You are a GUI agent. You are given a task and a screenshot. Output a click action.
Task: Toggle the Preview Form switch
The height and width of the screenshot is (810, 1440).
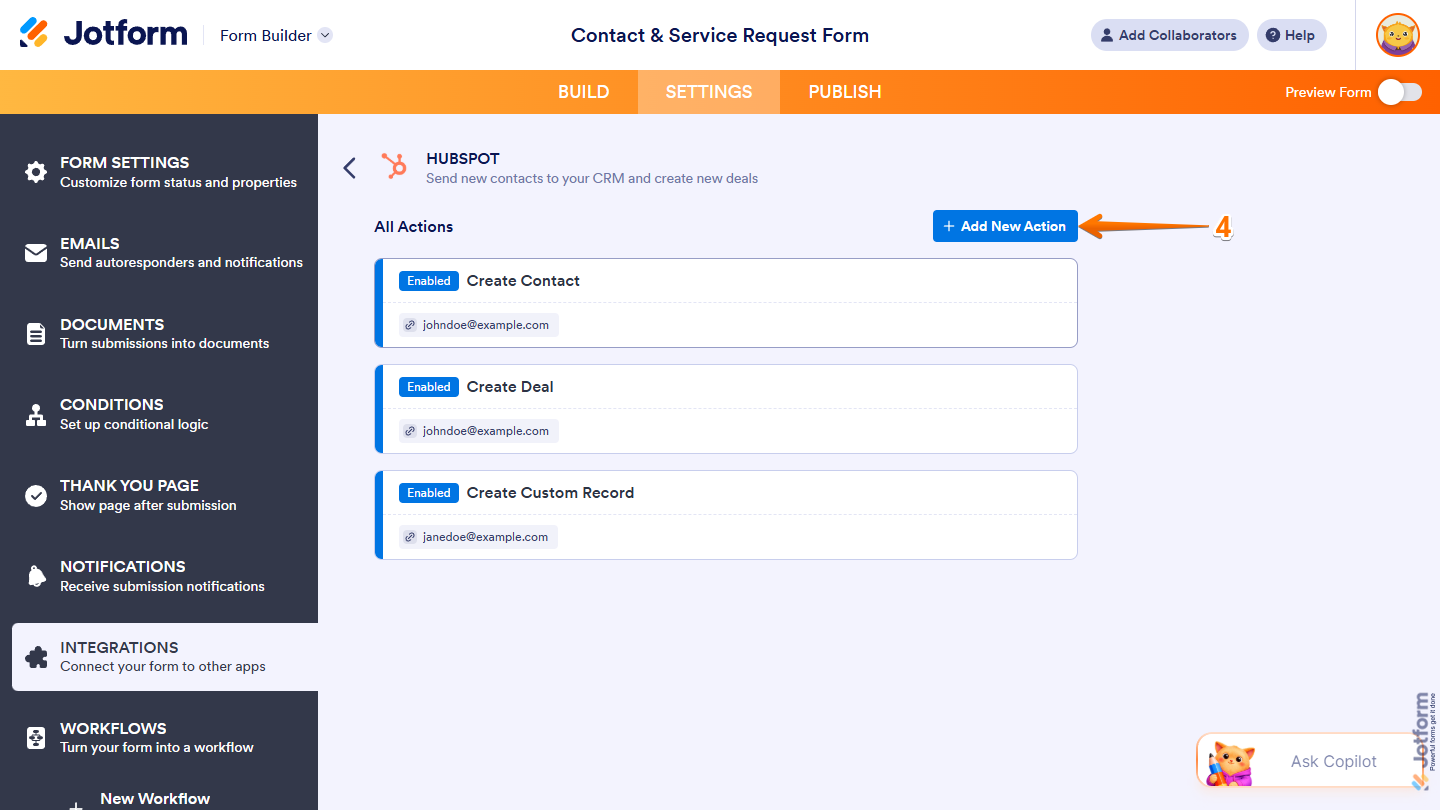click(1399, 92)
